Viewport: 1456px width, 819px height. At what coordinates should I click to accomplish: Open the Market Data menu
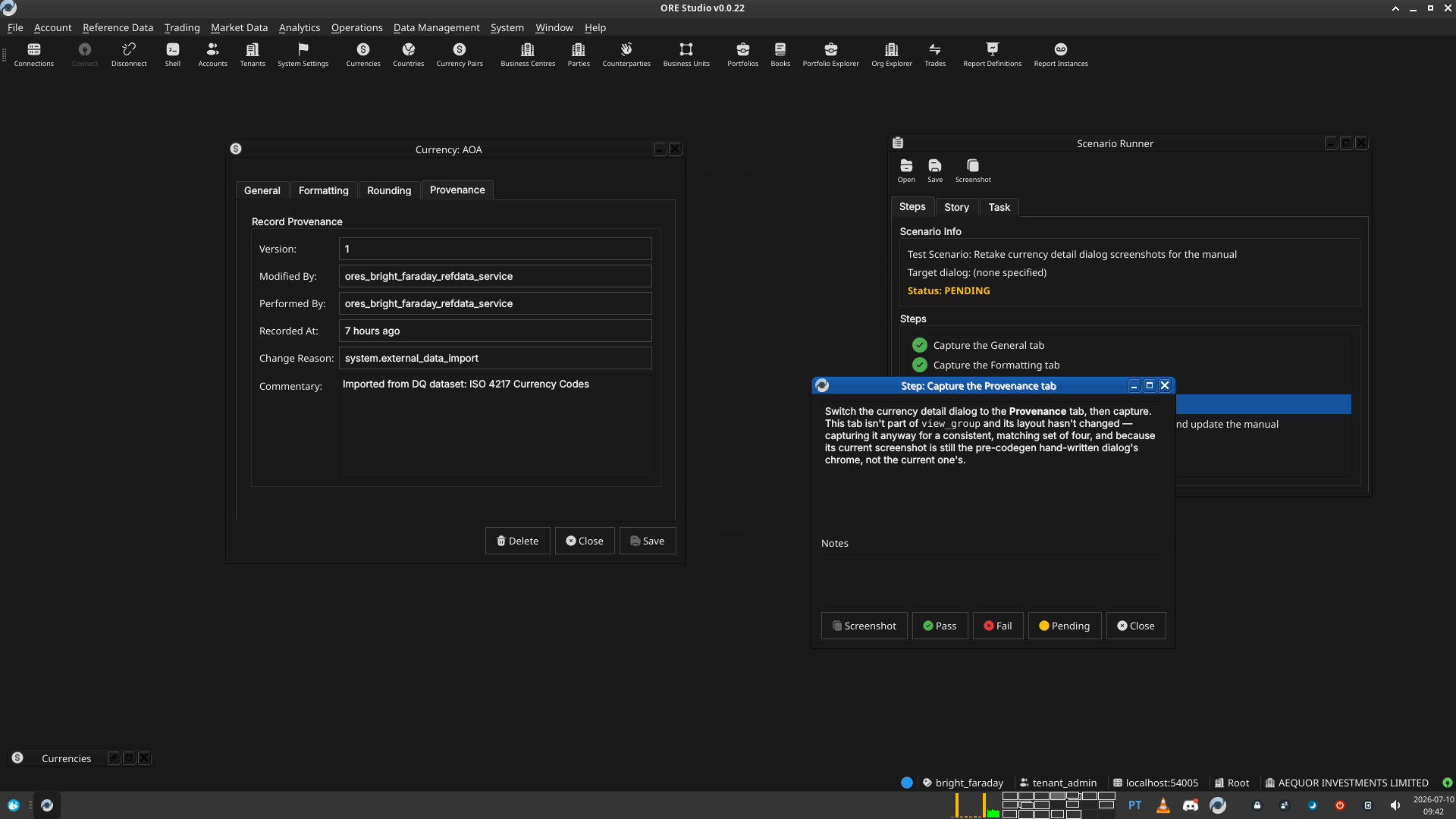pos(239,27)
